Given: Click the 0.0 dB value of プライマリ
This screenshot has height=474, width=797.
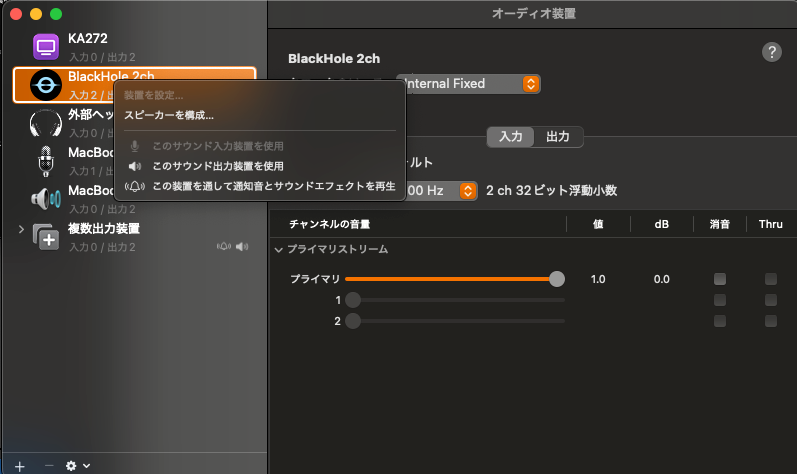Looking at the screenshot, I should [x=661, y=279].
